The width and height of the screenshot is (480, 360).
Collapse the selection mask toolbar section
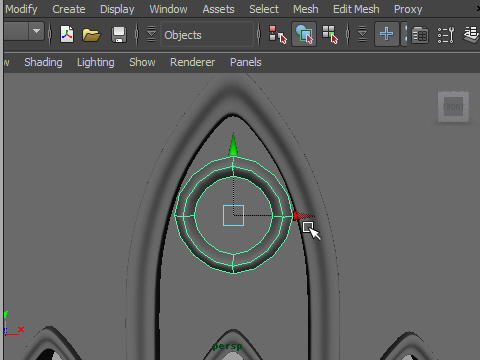tap(151, 34)
